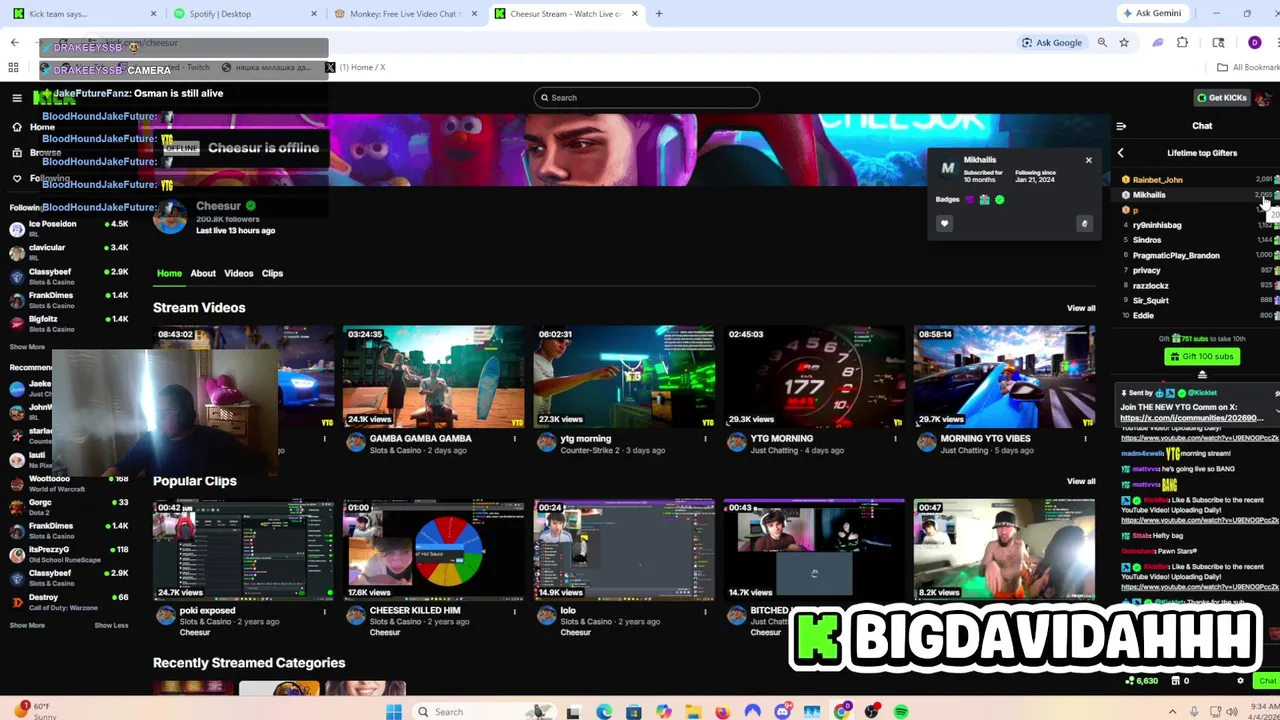This screenshot has width=1280, height=720.
Task: Close the Mikhailis user card
Action: 1088,160
